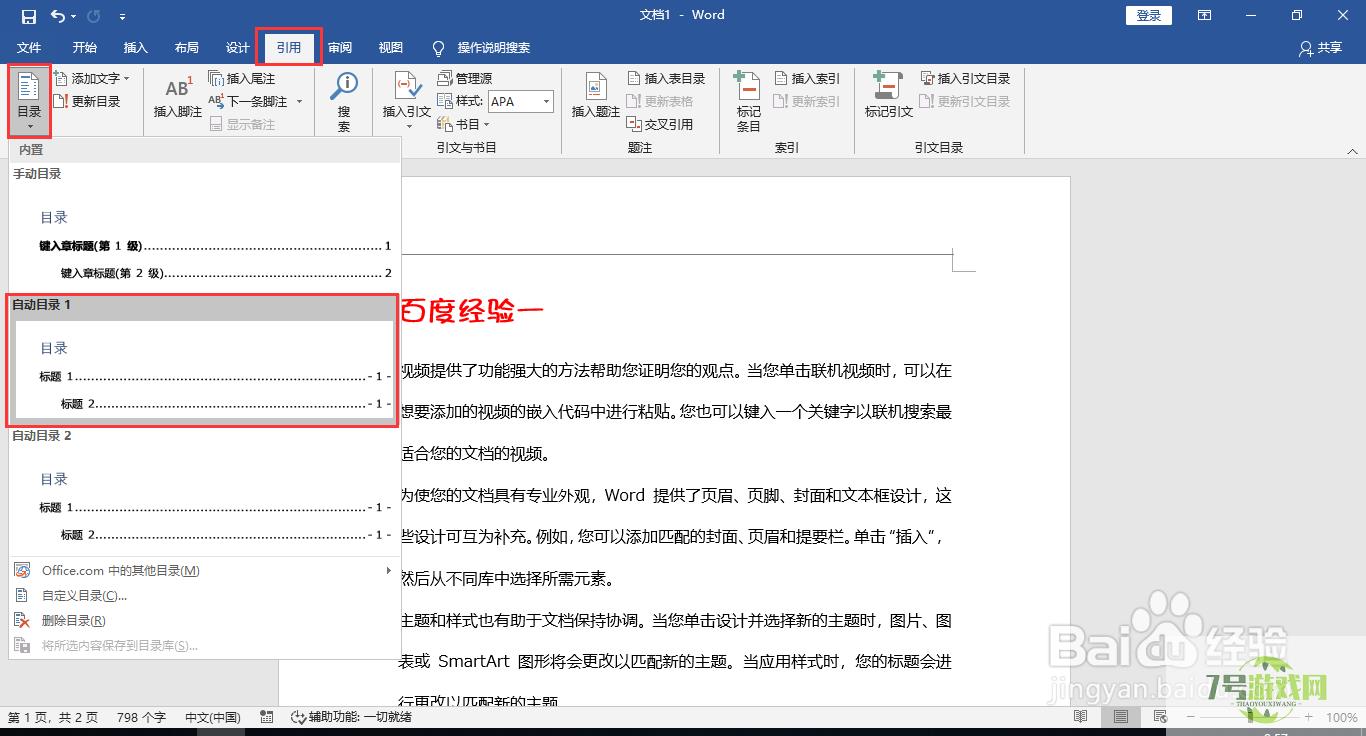Image resolution: width=1366 pixels, height=736 pixels.
Task: Collapse the ribbon with the chevron
Action: pyautogui.click(x=1352, y=151)
